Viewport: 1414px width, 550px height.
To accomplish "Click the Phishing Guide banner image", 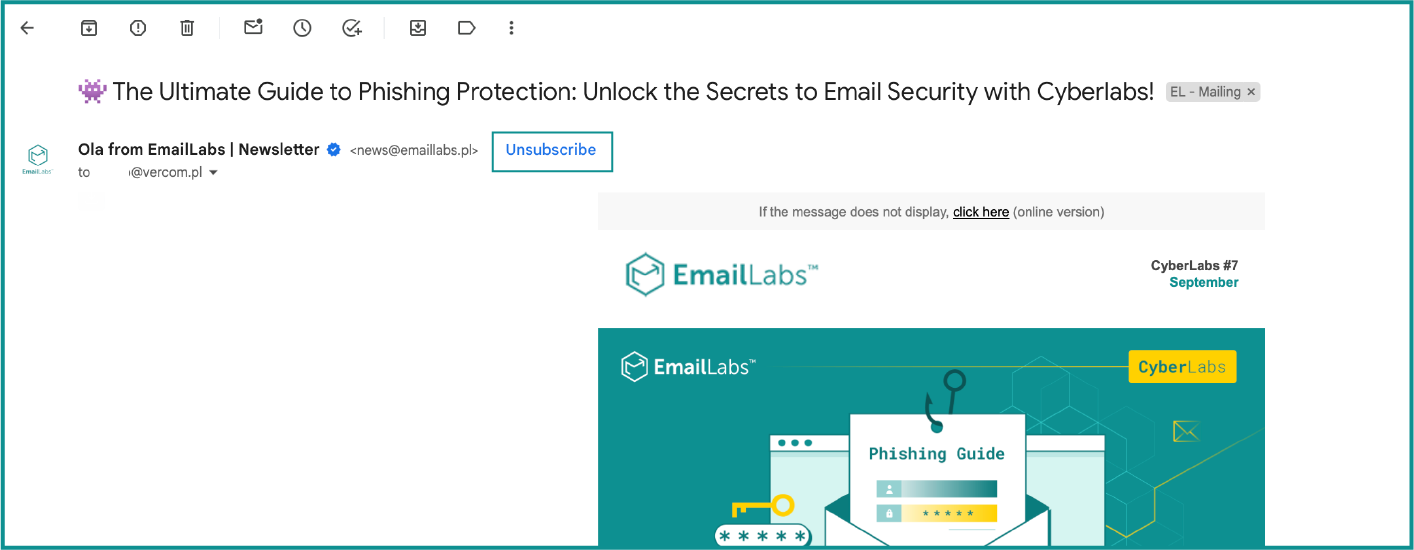I will [x=931, y=438].
